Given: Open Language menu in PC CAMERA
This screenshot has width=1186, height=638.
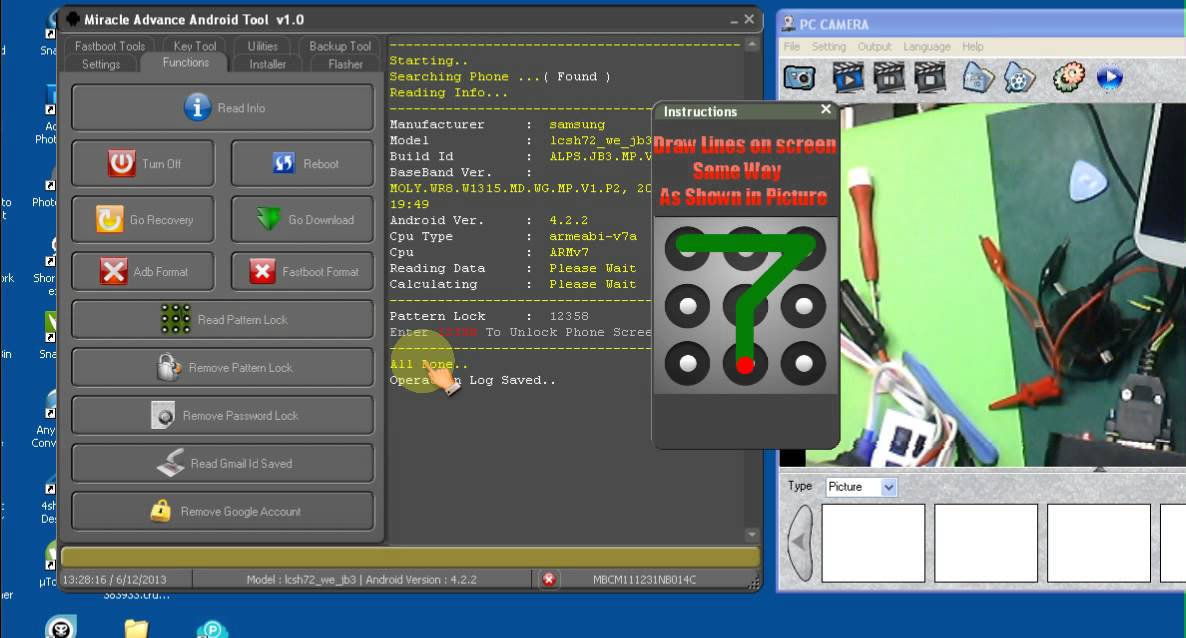Looking at the screenshot, I should [x=927, y=47].
